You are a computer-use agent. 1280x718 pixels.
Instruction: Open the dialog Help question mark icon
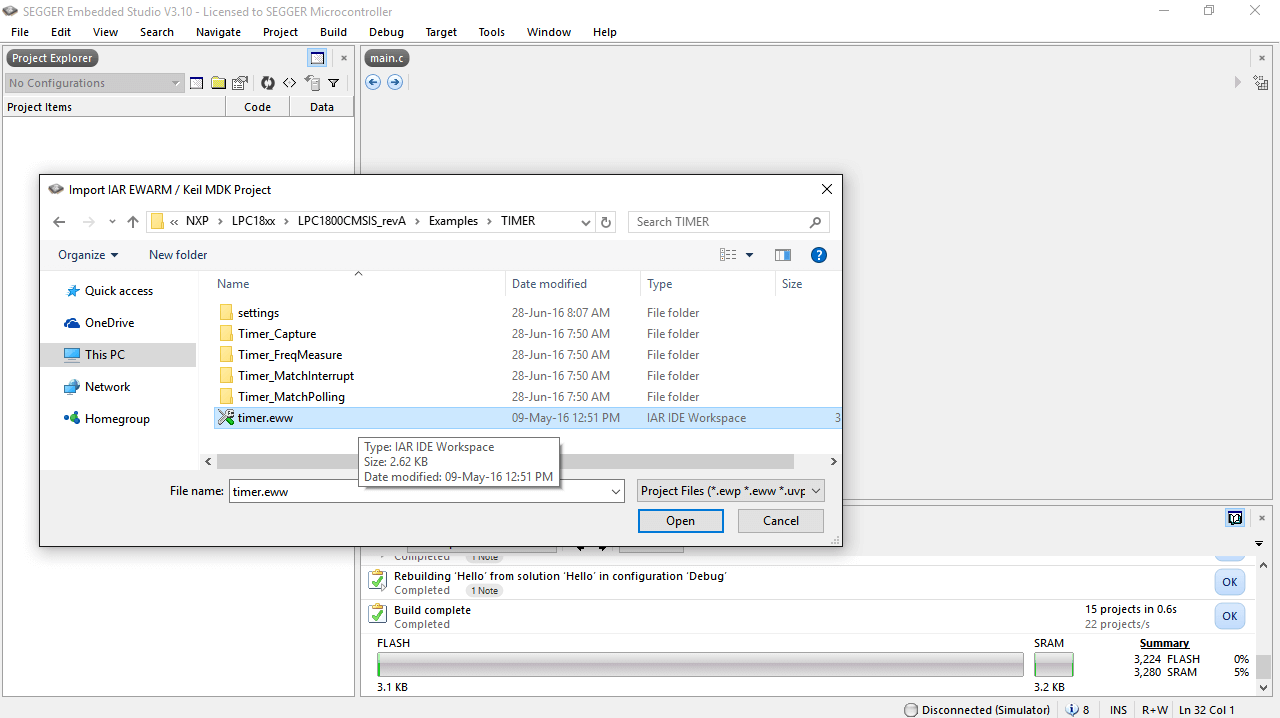click(x=818, y=255)
